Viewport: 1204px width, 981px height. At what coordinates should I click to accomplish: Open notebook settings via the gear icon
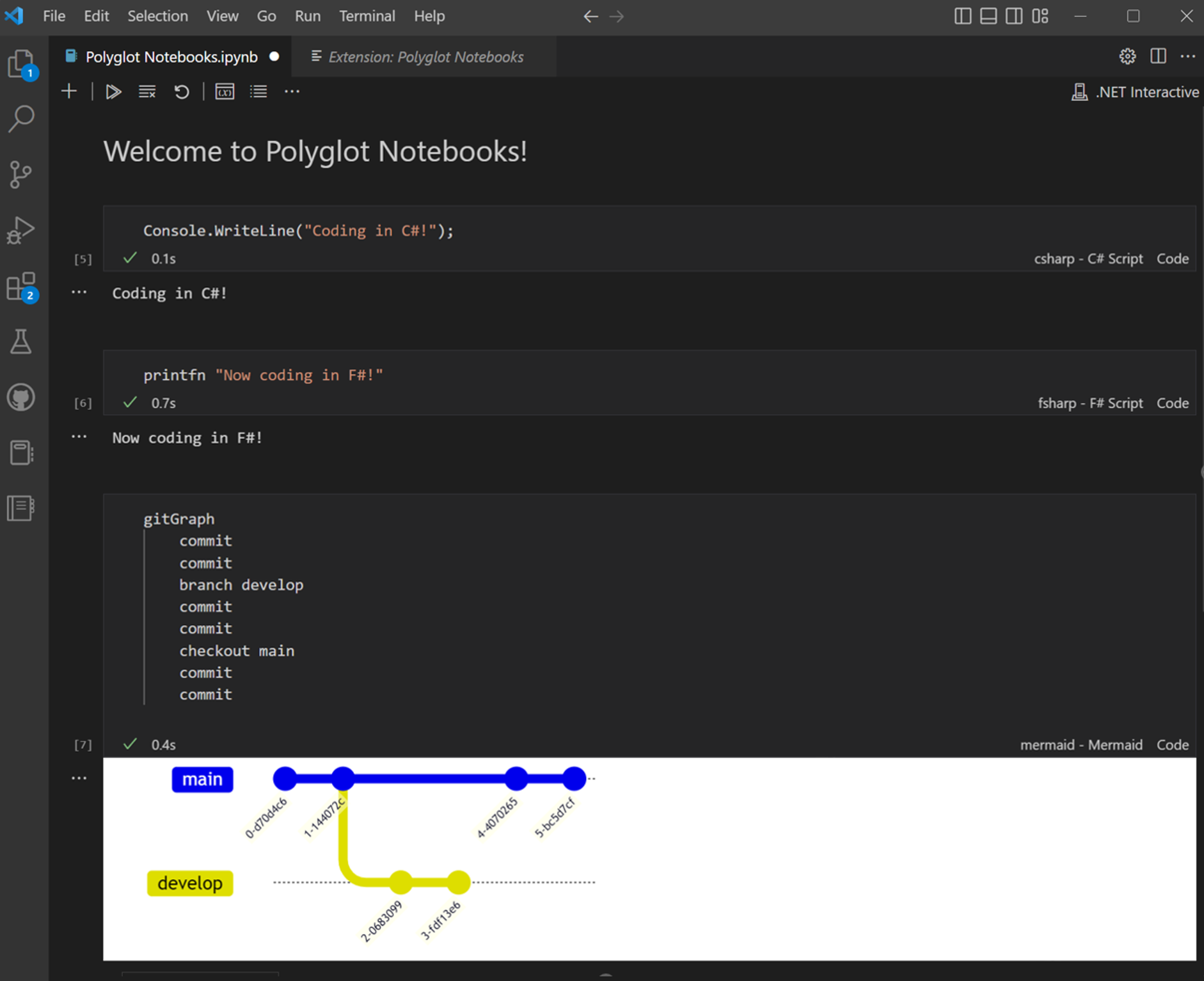1127,56
